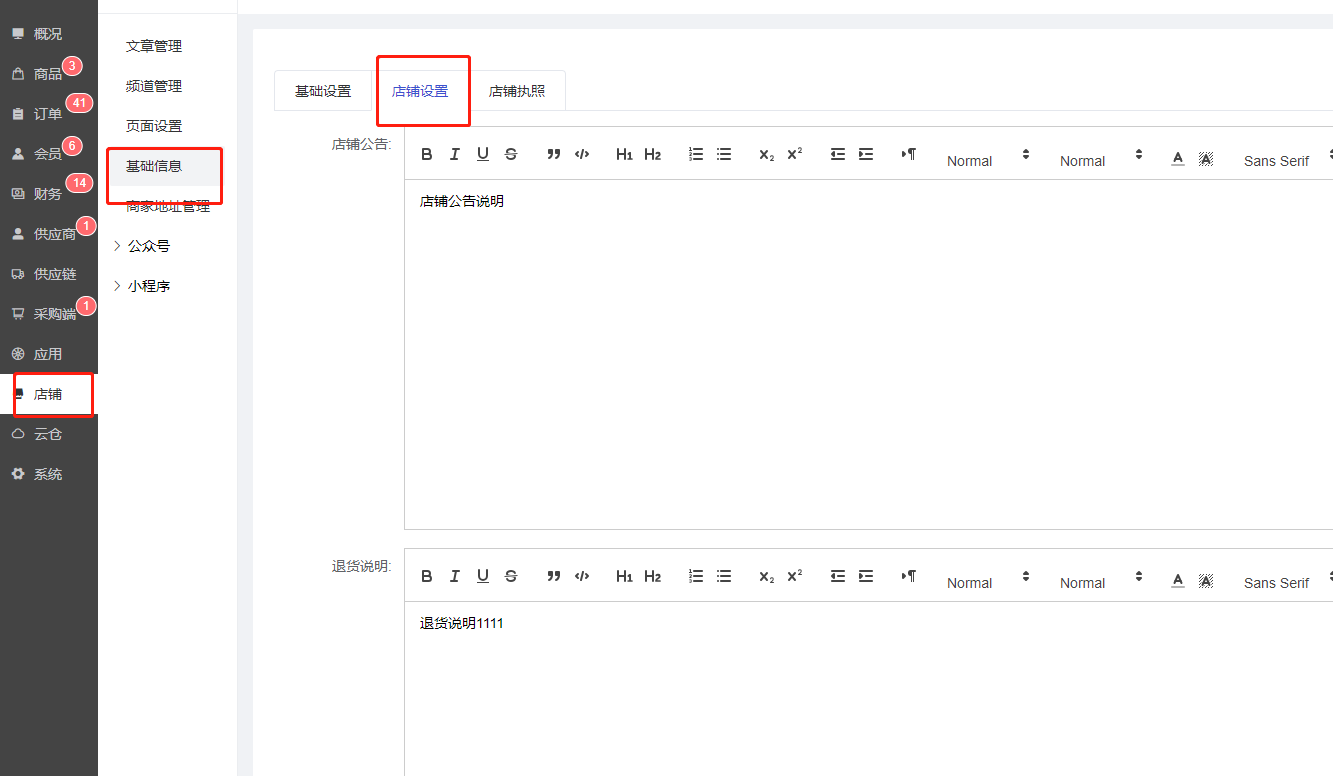The width and height of the screenshot is (1333, 776).
Task: Increase indent in store announcement editor
Action: point(866,154)
